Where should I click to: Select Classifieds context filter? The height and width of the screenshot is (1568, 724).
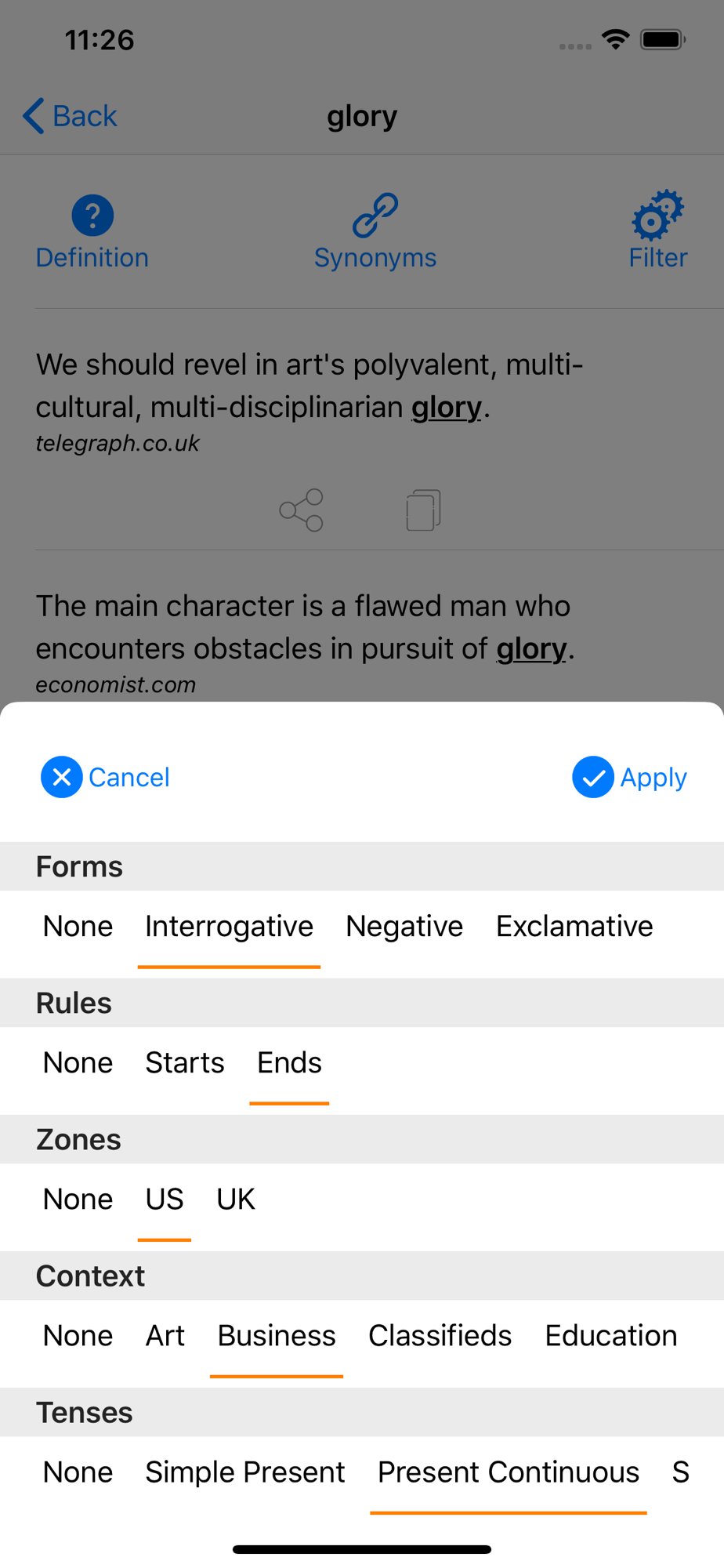tap(440, 1335)
